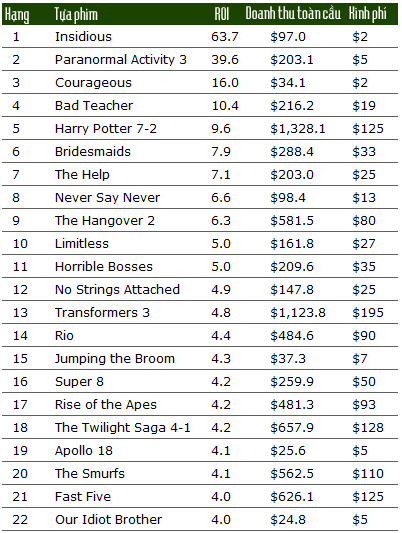Click the 'ROI' column header
This screenshot has width=402, height=533.
(x=222, y=14)
